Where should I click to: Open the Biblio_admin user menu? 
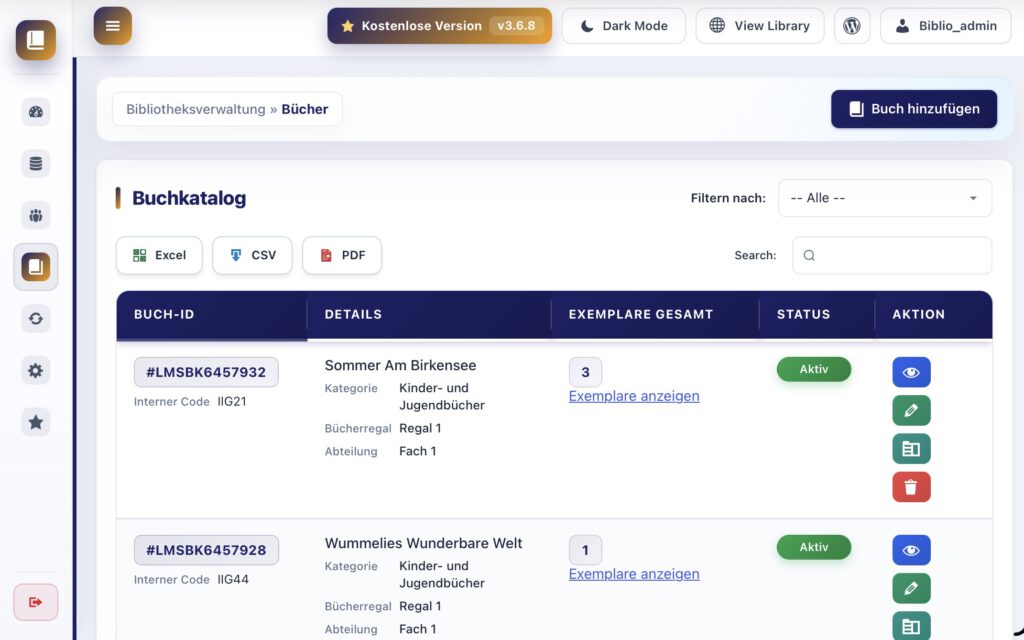[x=946, y=26]
